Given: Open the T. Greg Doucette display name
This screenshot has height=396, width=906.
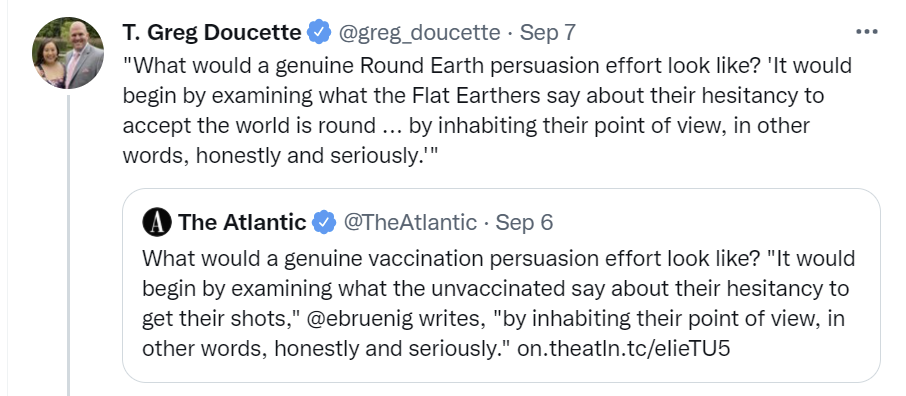Looking at the screenshot, I should (x=212, y=32).
